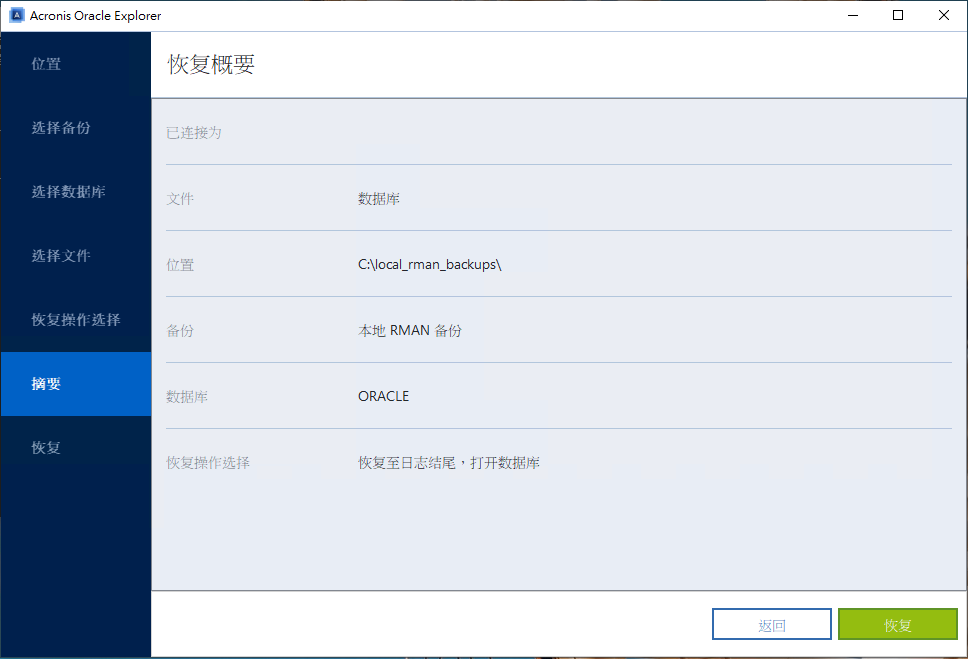Click the Acronis Oracle Explorer title text
The image size is (968, 659).
[x=96, y=15]
